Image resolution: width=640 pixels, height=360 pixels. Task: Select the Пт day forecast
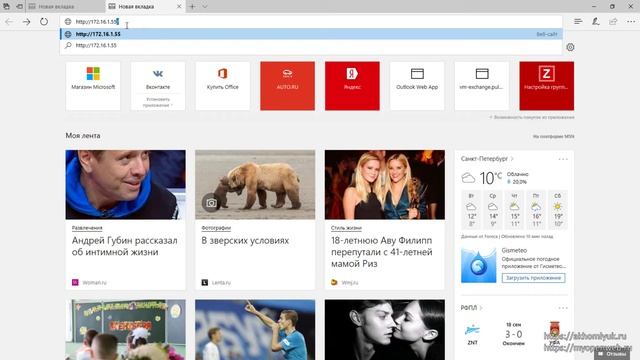536,209
